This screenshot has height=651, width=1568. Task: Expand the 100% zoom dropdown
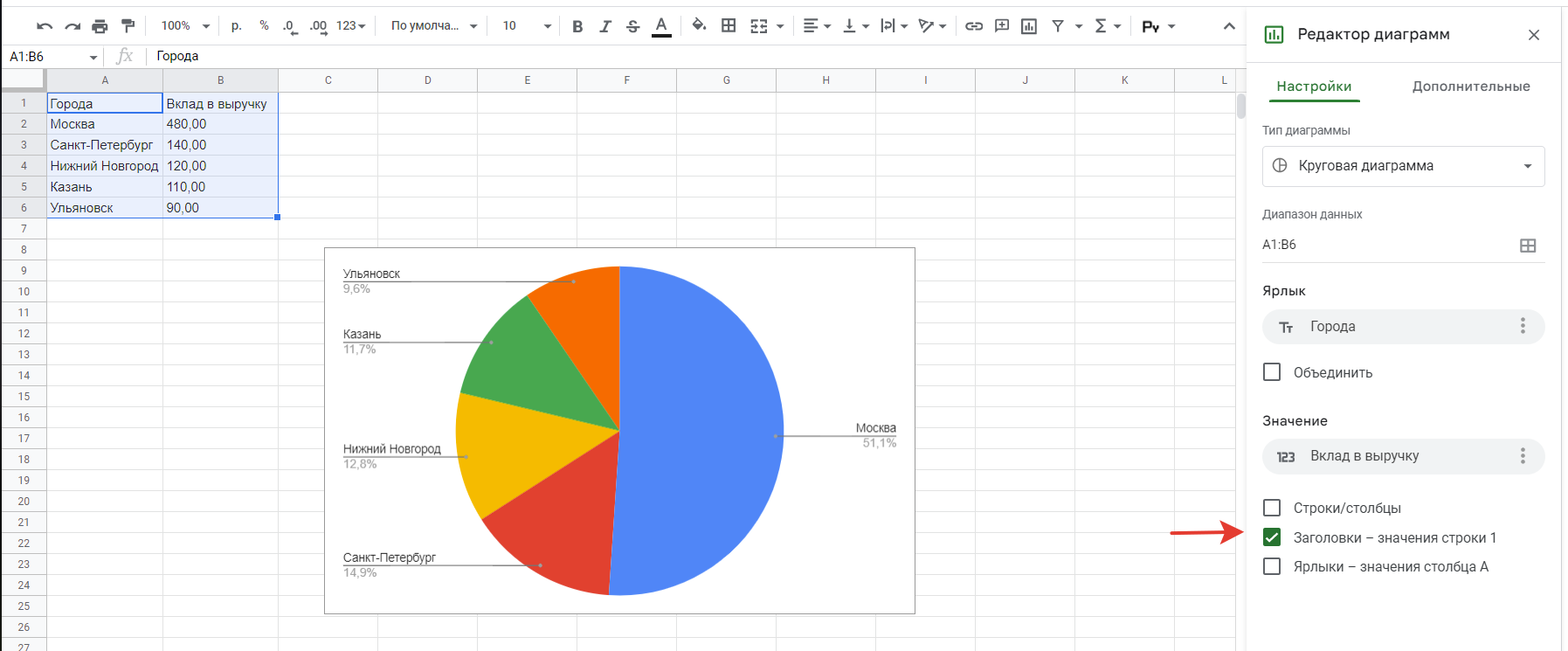[185, 26]
